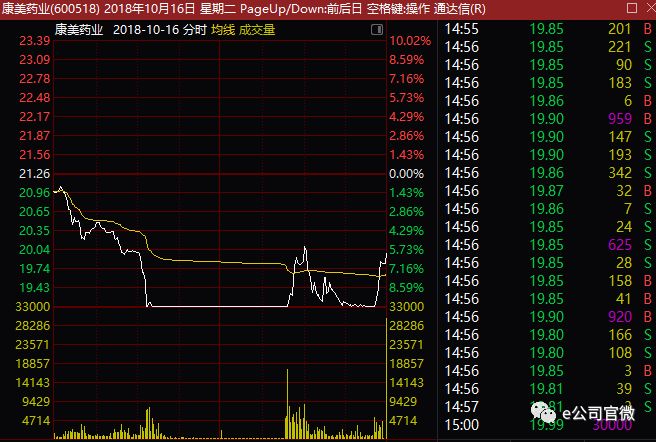Click the afternoon price peak near 20.04

tap(305, 248)
